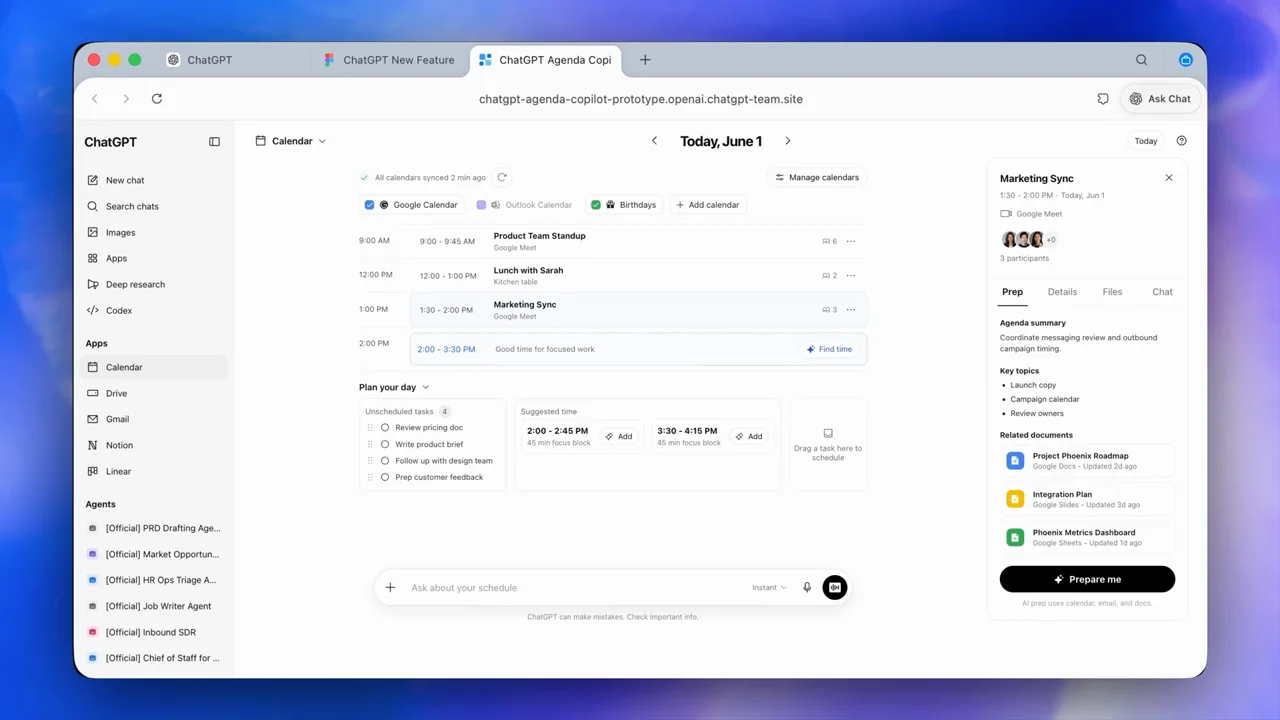Click the browser address bar URL
Viewport: 1280px width, 720px height.
point(641,99)
